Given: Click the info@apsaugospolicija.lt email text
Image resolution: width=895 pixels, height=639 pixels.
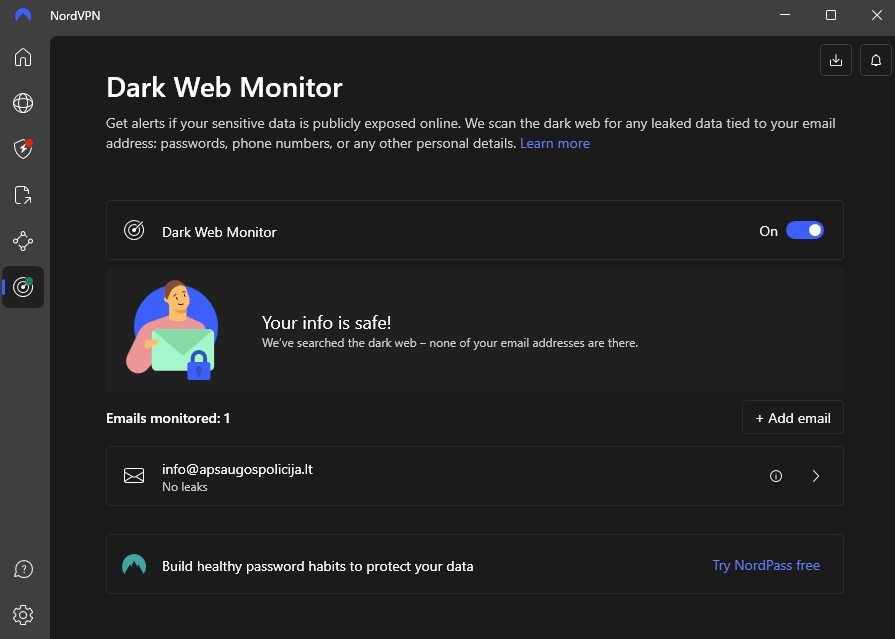Looking at the screenshot, I should point(237,469).
